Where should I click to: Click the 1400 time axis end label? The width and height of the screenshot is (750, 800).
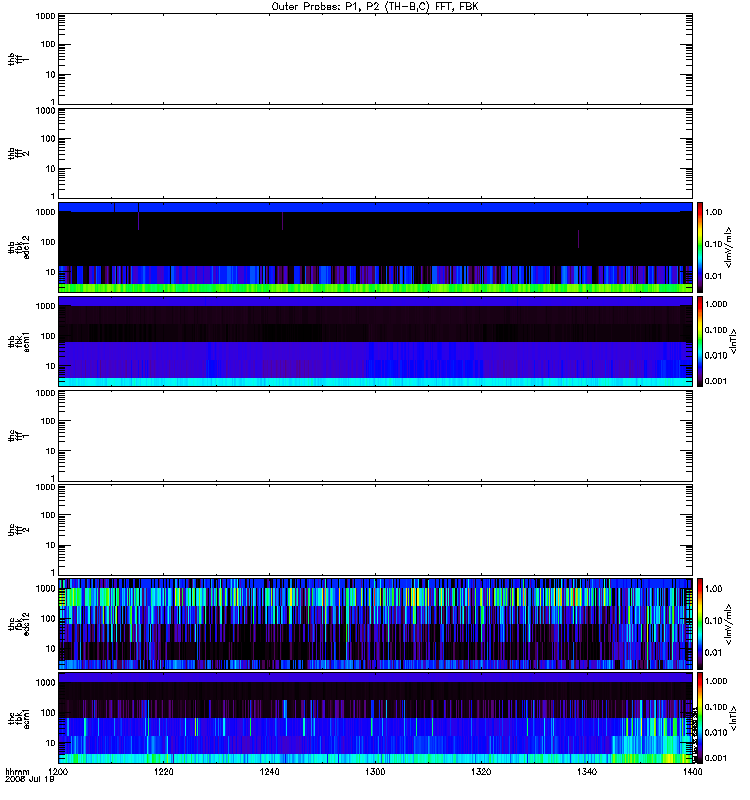[692, 772]
